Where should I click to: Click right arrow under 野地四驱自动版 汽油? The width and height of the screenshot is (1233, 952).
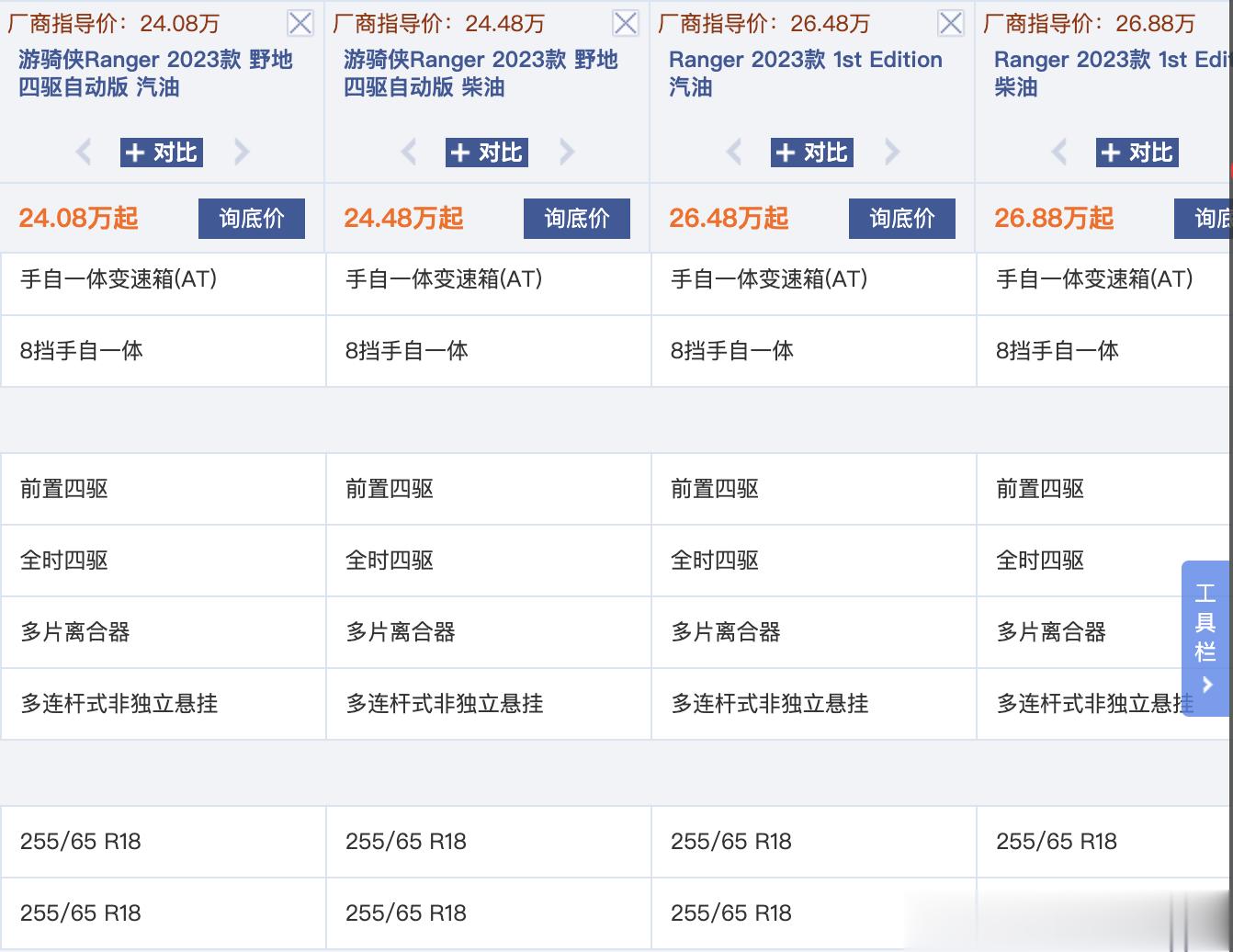coord(242,152)
